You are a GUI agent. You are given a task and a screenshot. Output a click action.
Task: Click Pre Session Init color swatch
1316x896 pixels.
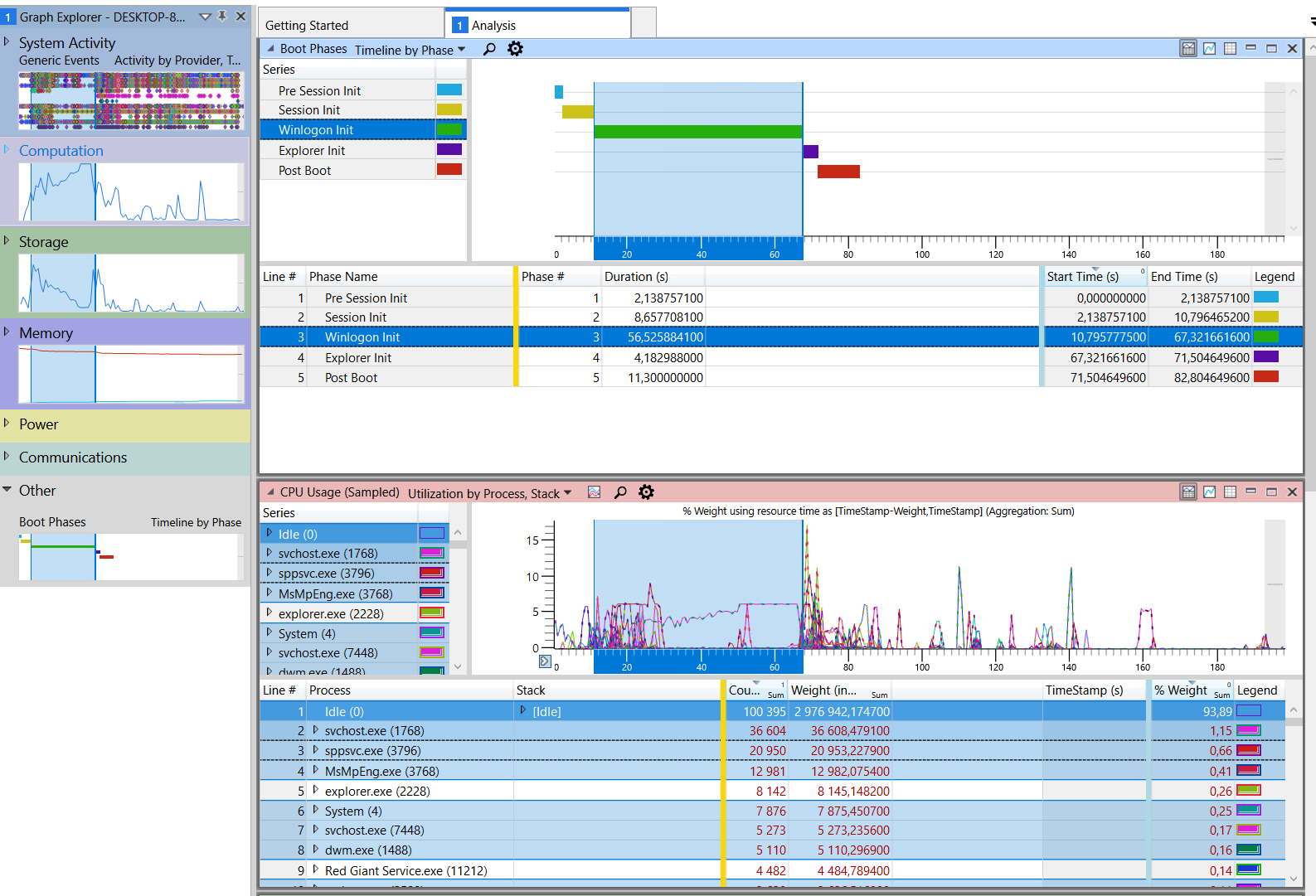point(449,90)
